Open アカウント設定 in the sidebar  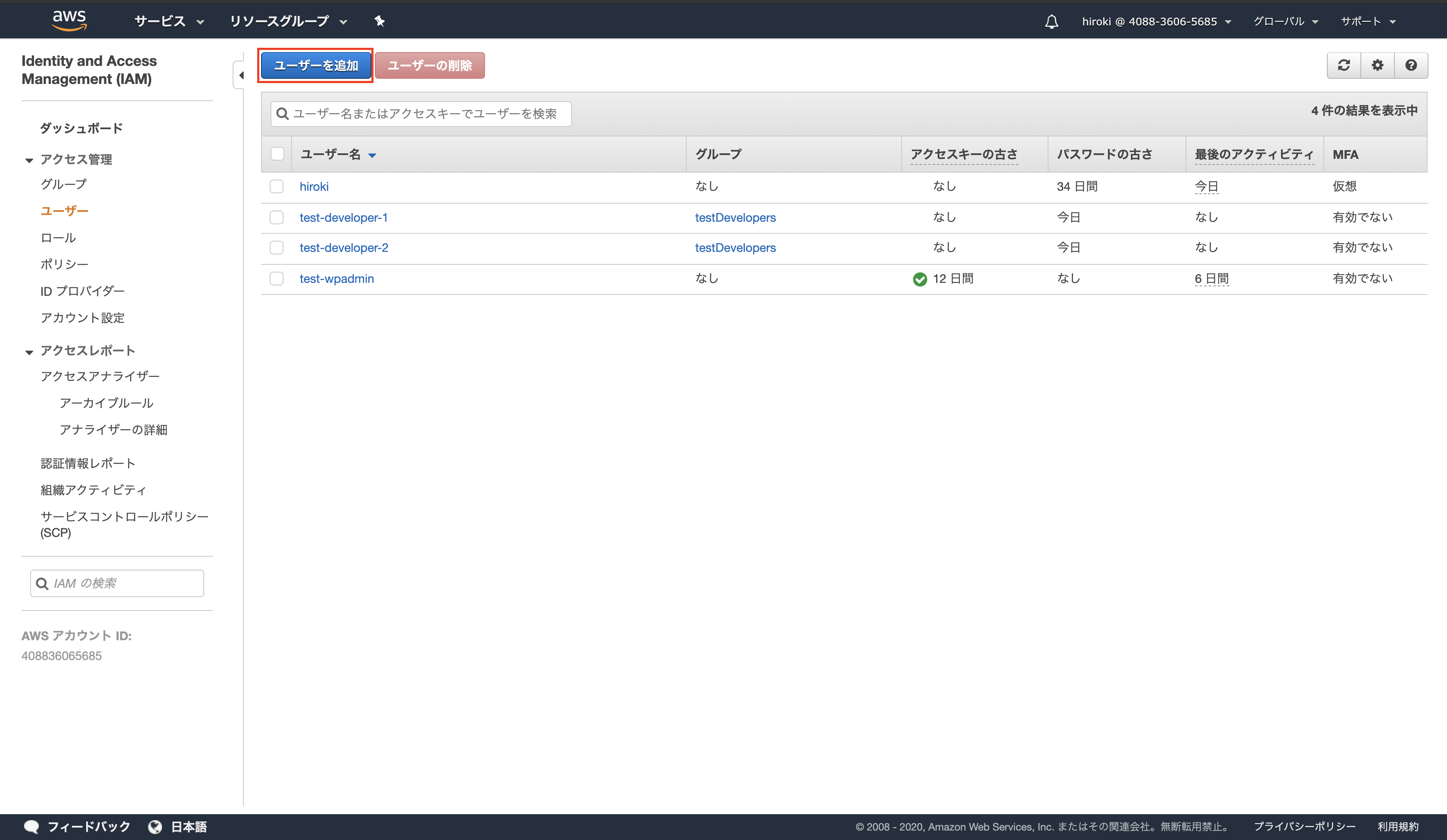(83, 318)
